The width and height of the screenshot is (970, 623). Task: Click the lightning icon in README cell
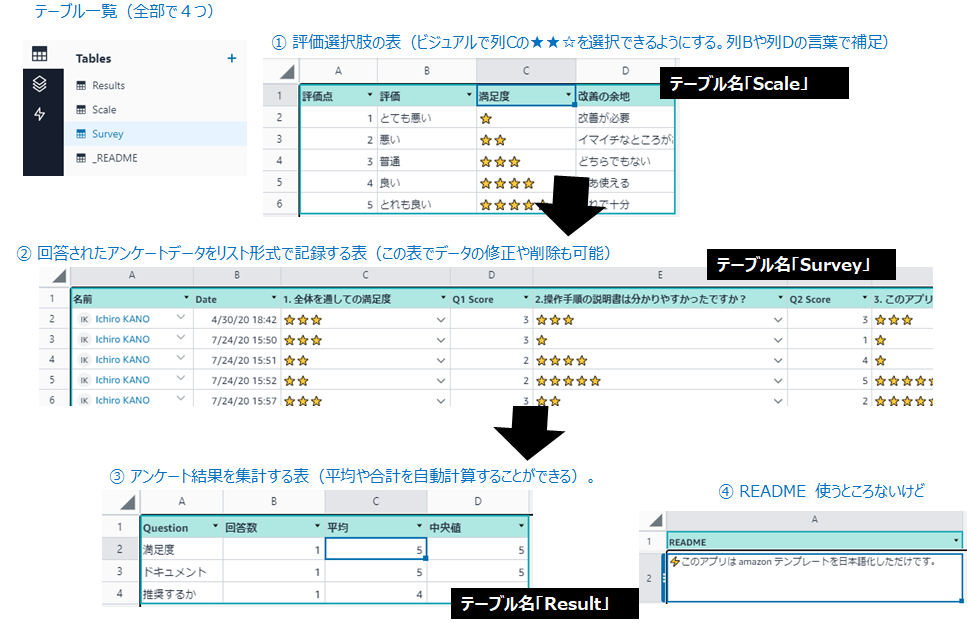[675, 561]
